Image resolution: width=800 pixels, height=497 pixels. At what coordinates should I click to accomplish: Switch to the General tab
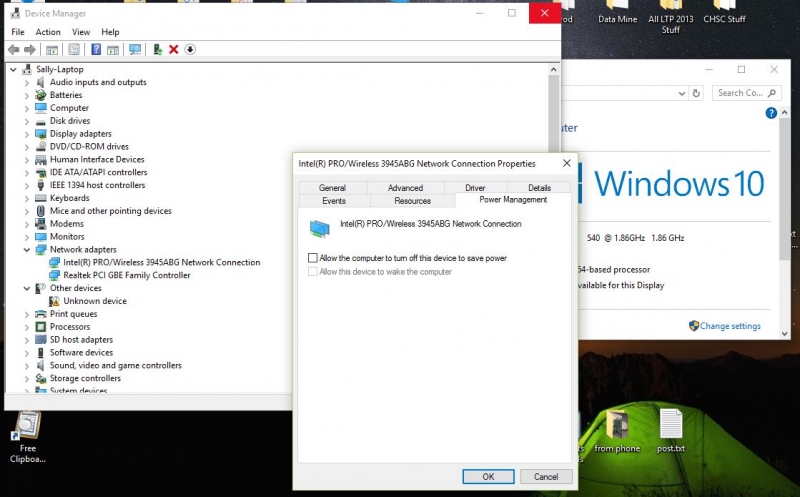coord(332,188)
